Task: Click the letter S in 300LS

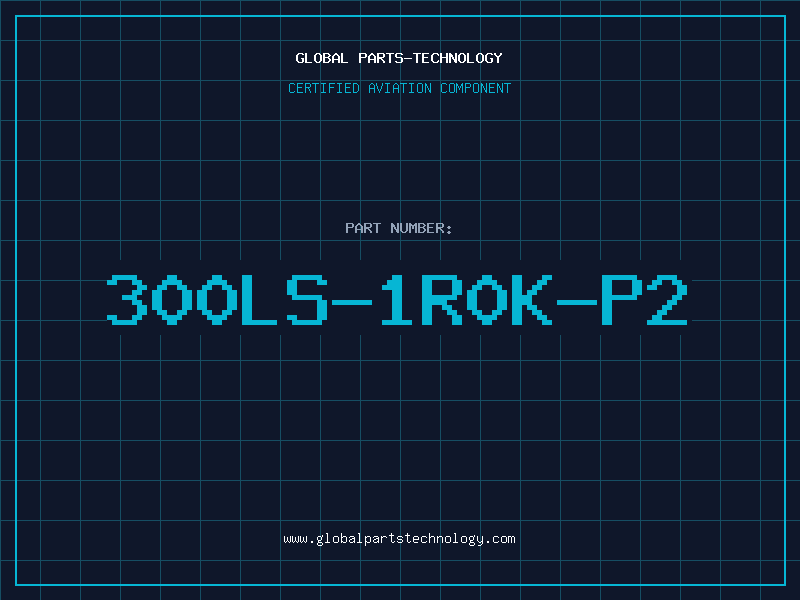Action: tap(307, 299)
